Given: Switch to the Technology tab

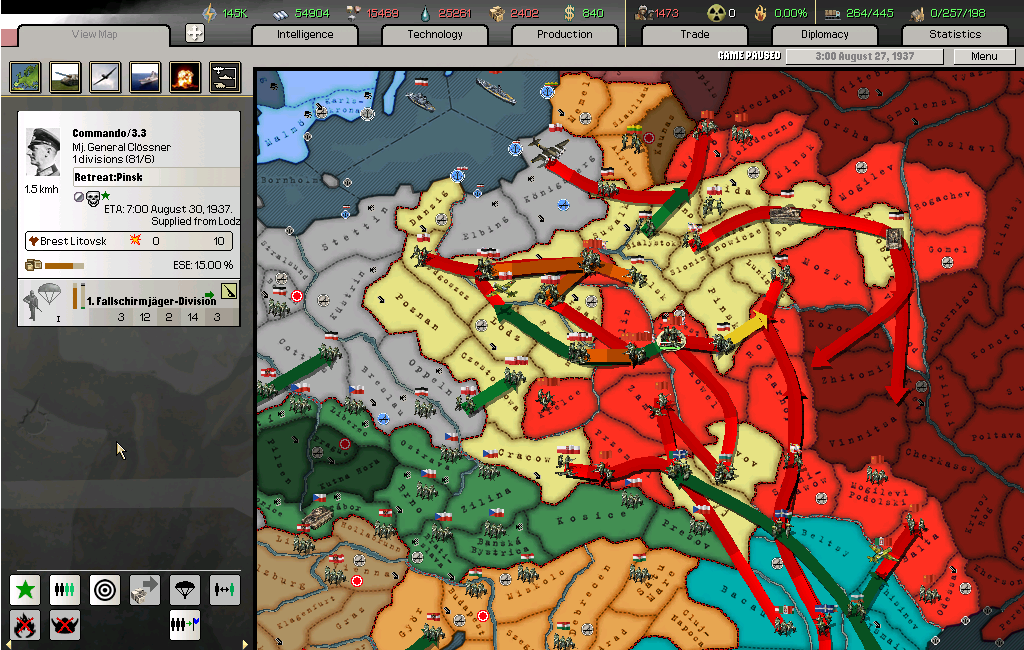Looking at the screenshot, I should 435,34.
